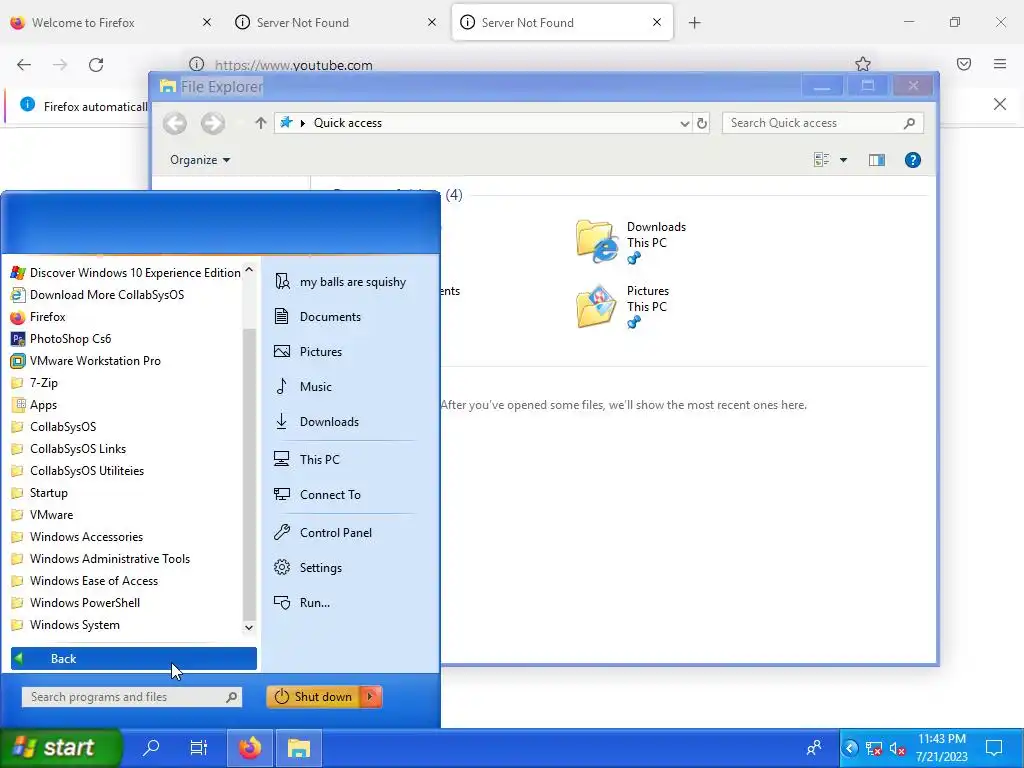1024x768 pixels.
Task: Open Pictures from the Start menu right pane
Action: point(308,351)
